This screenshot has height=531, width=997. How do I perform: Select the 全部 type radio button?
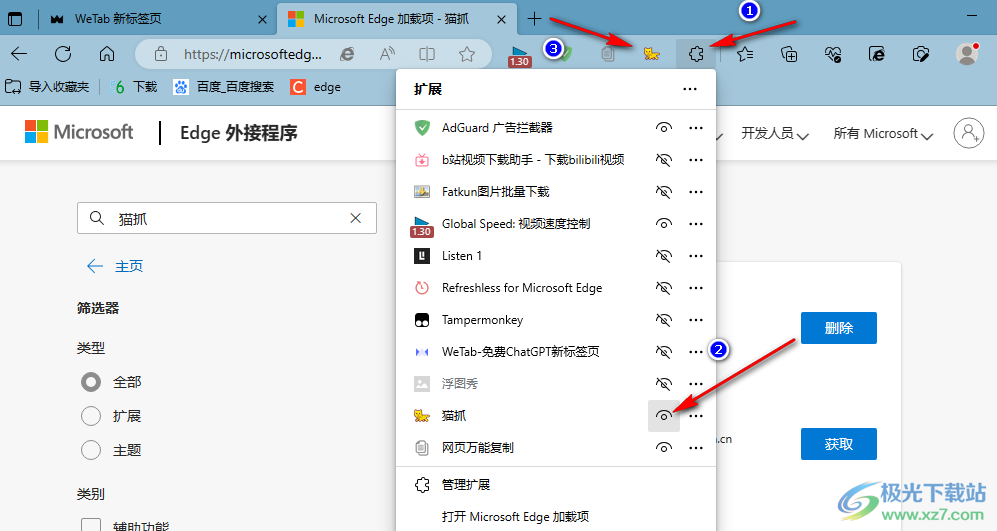pyautogui.click(x=91, y=382)
